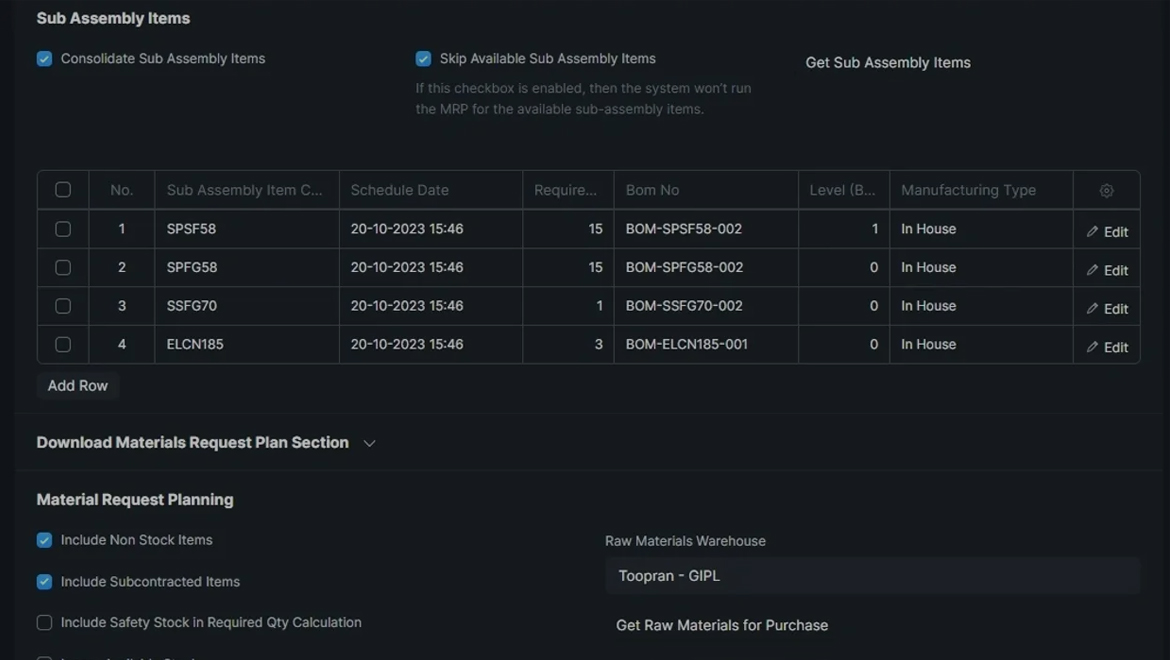The image size is (1170, 660).
Task: Select all rows with header checkbox
Action: (x=63, y=190)
